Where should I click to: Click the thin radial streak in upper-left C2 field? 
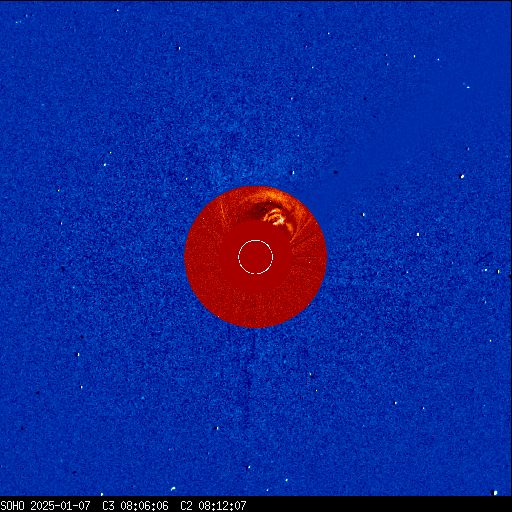point(223,213)
